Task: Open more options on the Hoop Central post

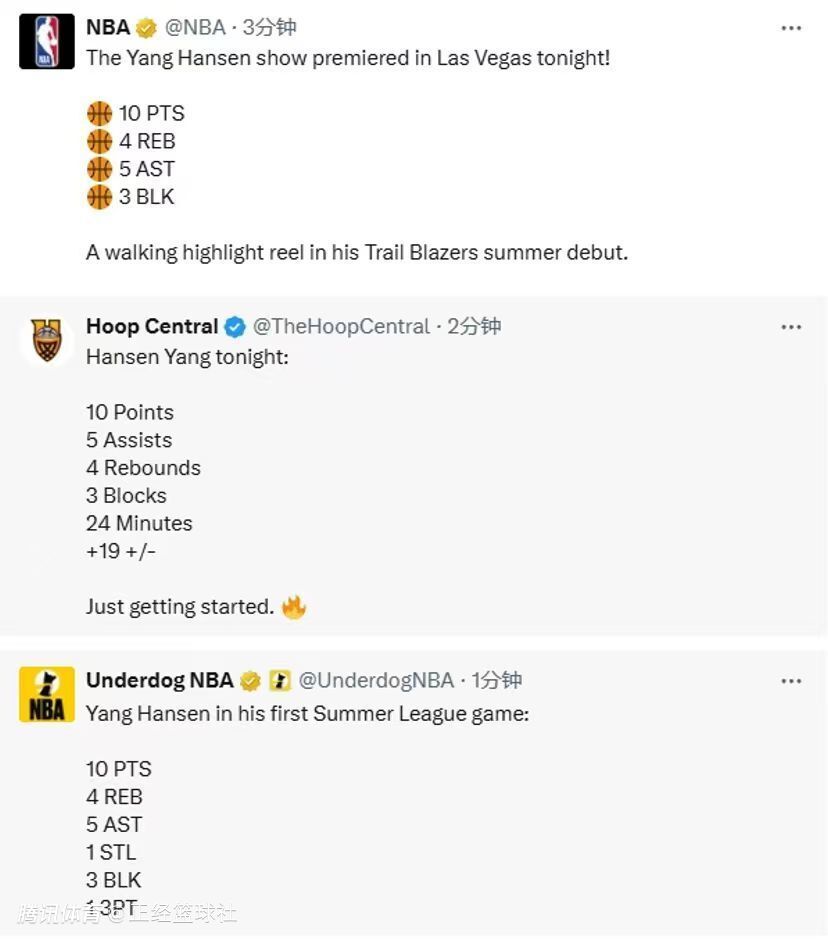Action: 791,327
